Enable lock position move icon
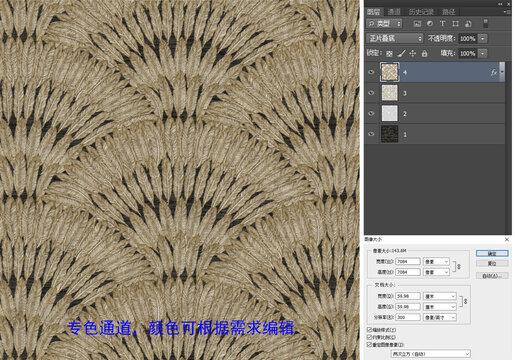The height and width of the screenshot is (360, 515). 413,53
